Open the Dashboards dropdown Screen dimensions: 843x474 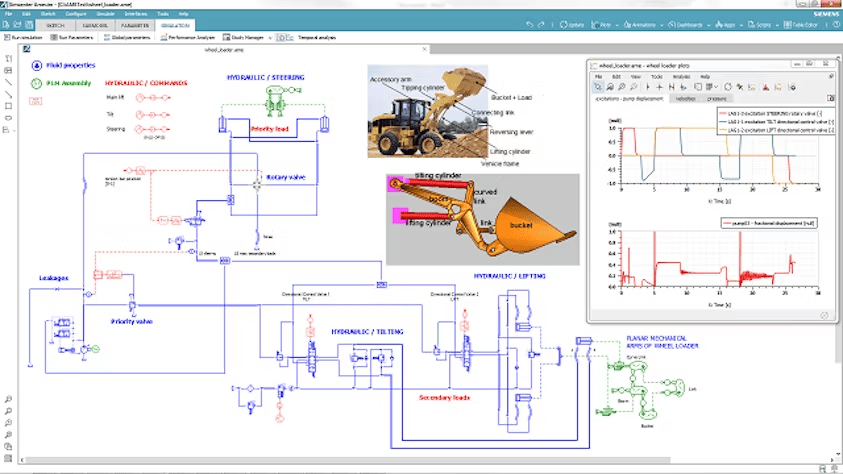point(698,23)
